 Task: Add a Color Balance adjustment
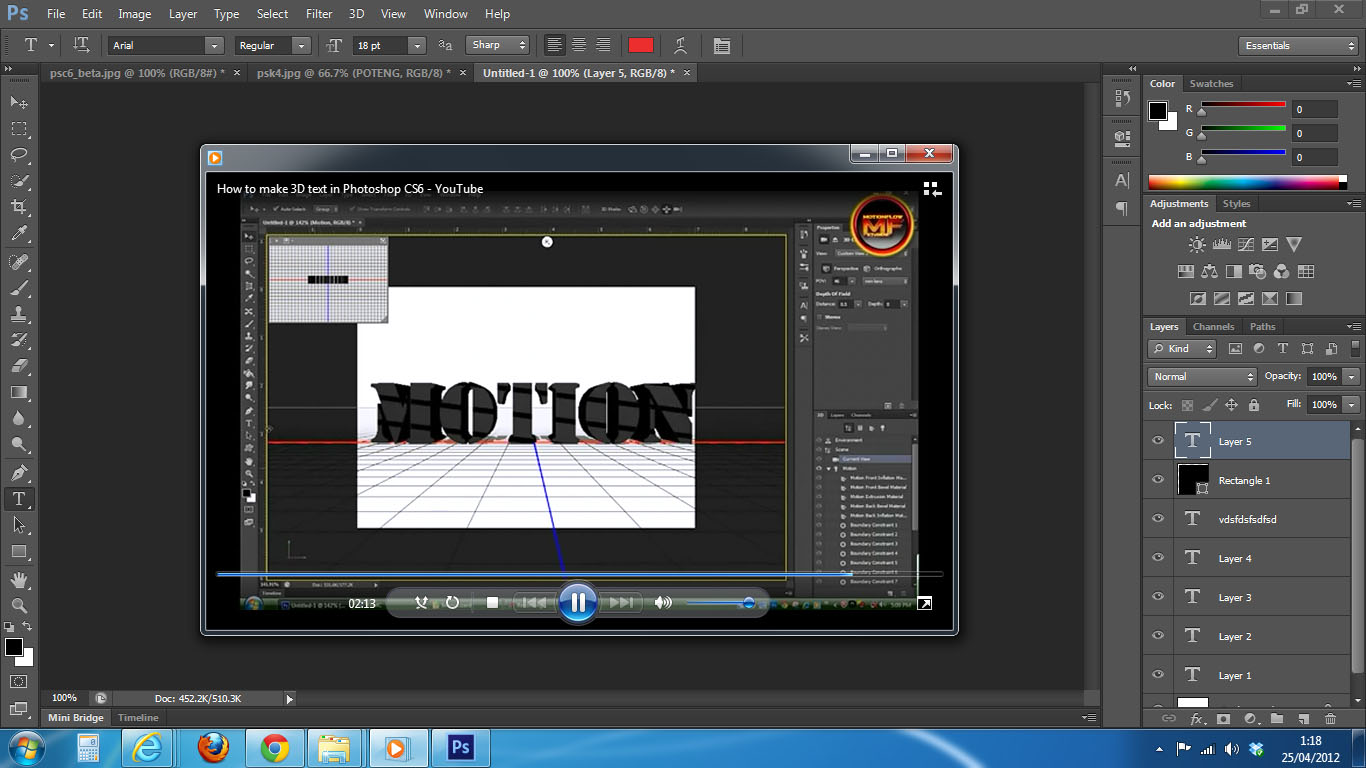[x=1210, y=271]
